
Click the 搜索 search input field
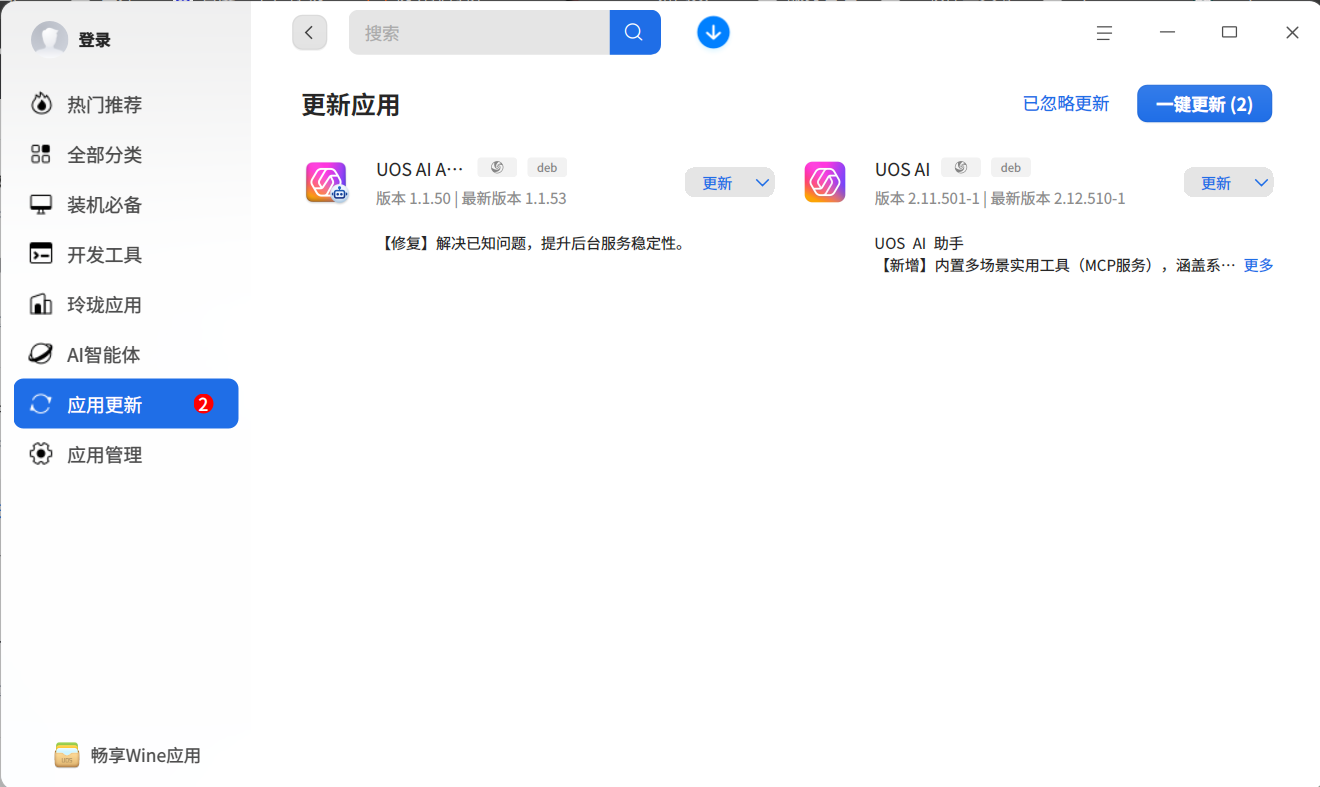tap(479, 32)
